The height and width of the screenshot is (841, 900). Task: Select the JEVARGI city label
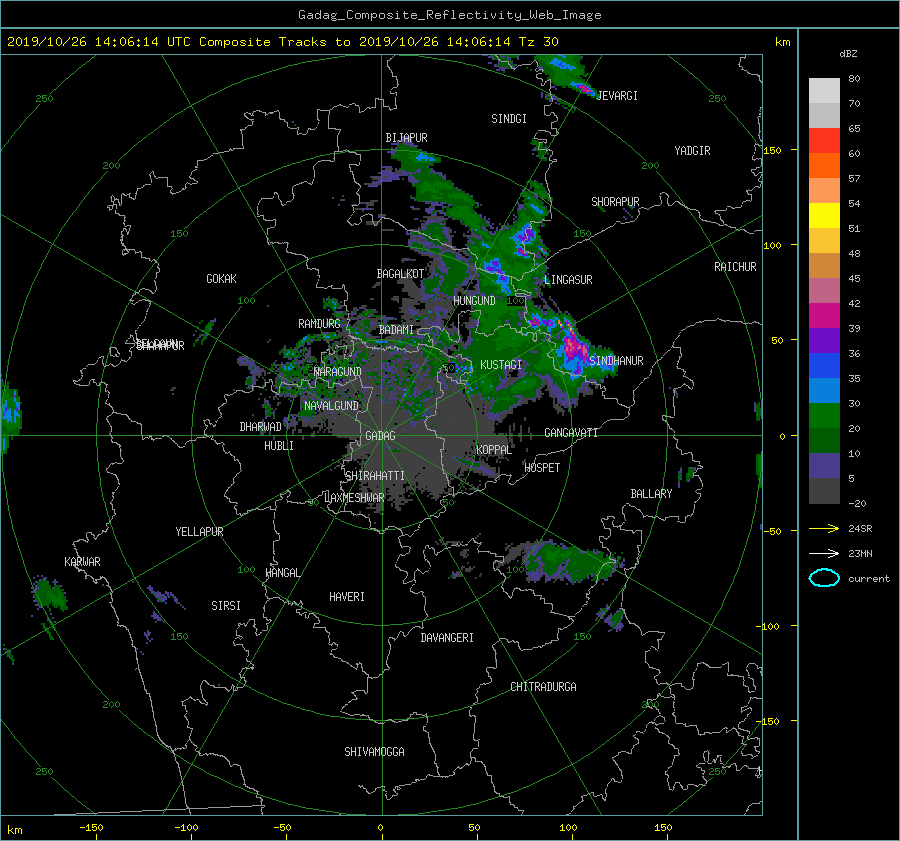click(x=617, y=96)
